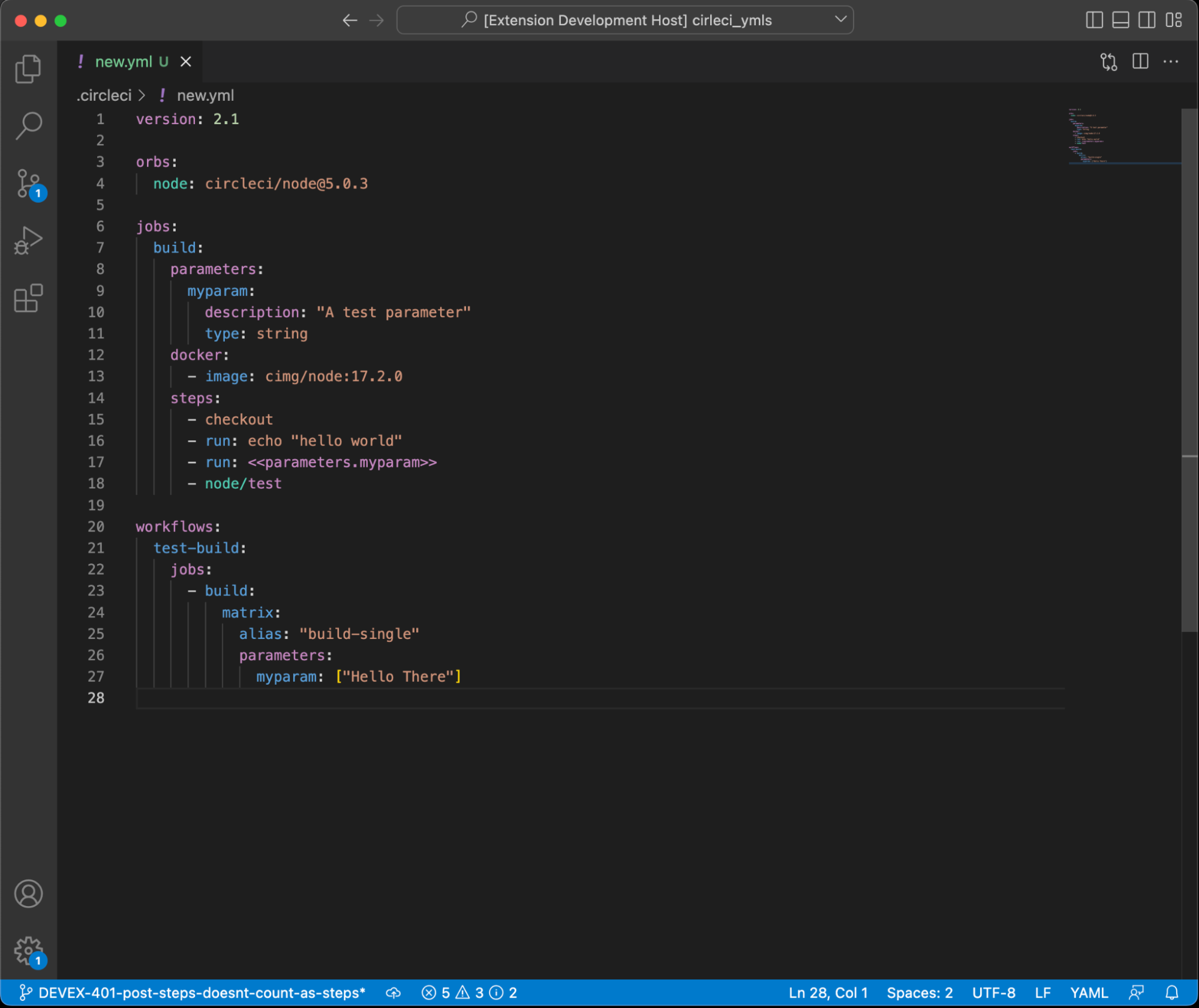The height and width of the screenshot is (1008, 1199).
Task: Toggle the bottom Panel visibility
Action: tap(1120, 20)
